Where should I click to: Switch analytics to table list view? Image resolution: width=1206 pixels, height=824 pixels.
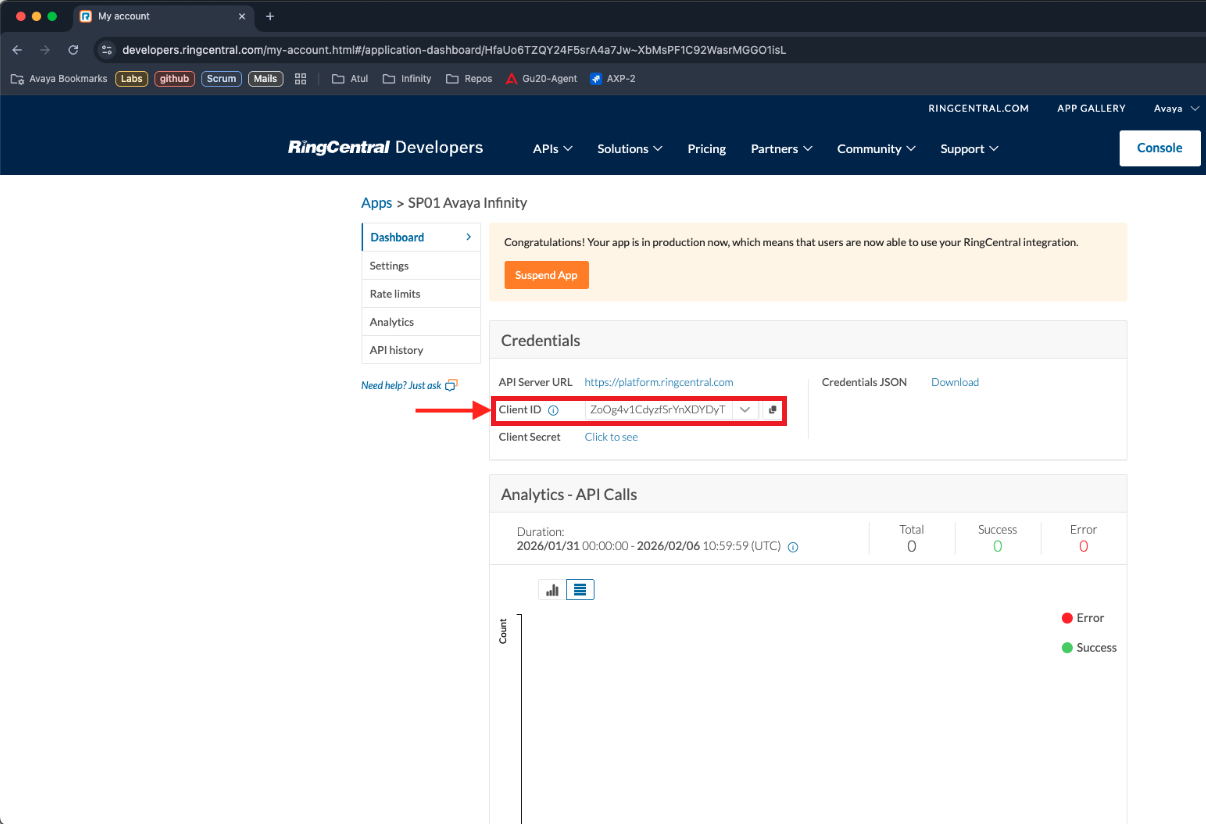point(580,590)
